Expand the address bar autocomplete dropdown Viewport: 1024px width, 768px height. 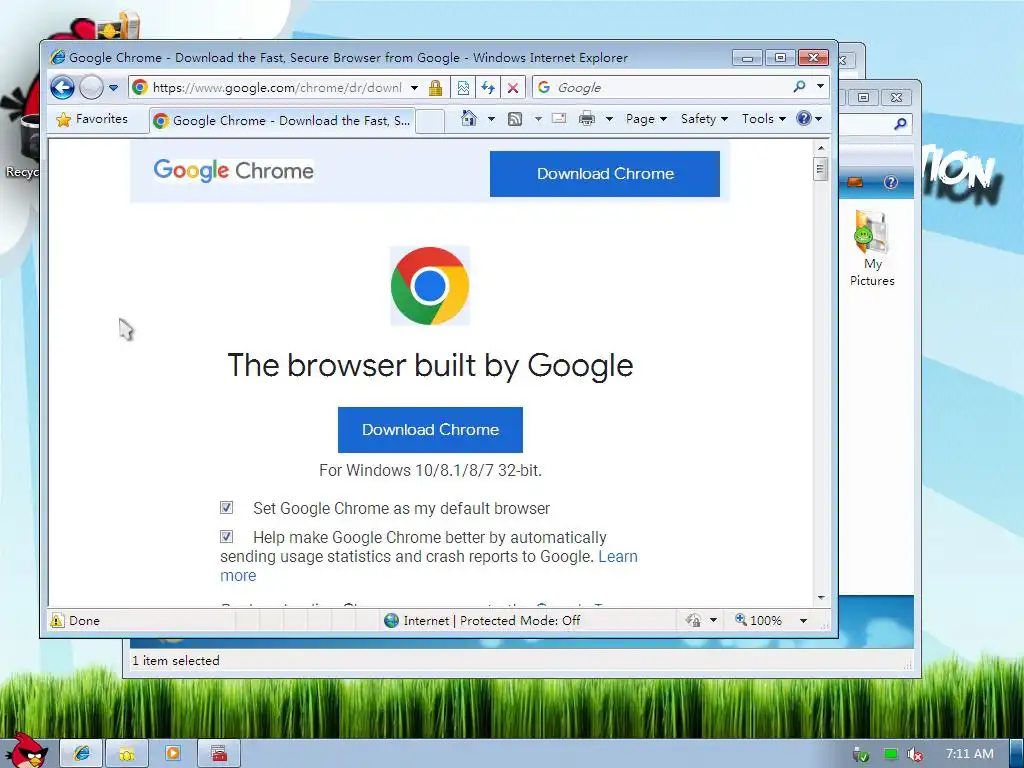click(414, 88)
